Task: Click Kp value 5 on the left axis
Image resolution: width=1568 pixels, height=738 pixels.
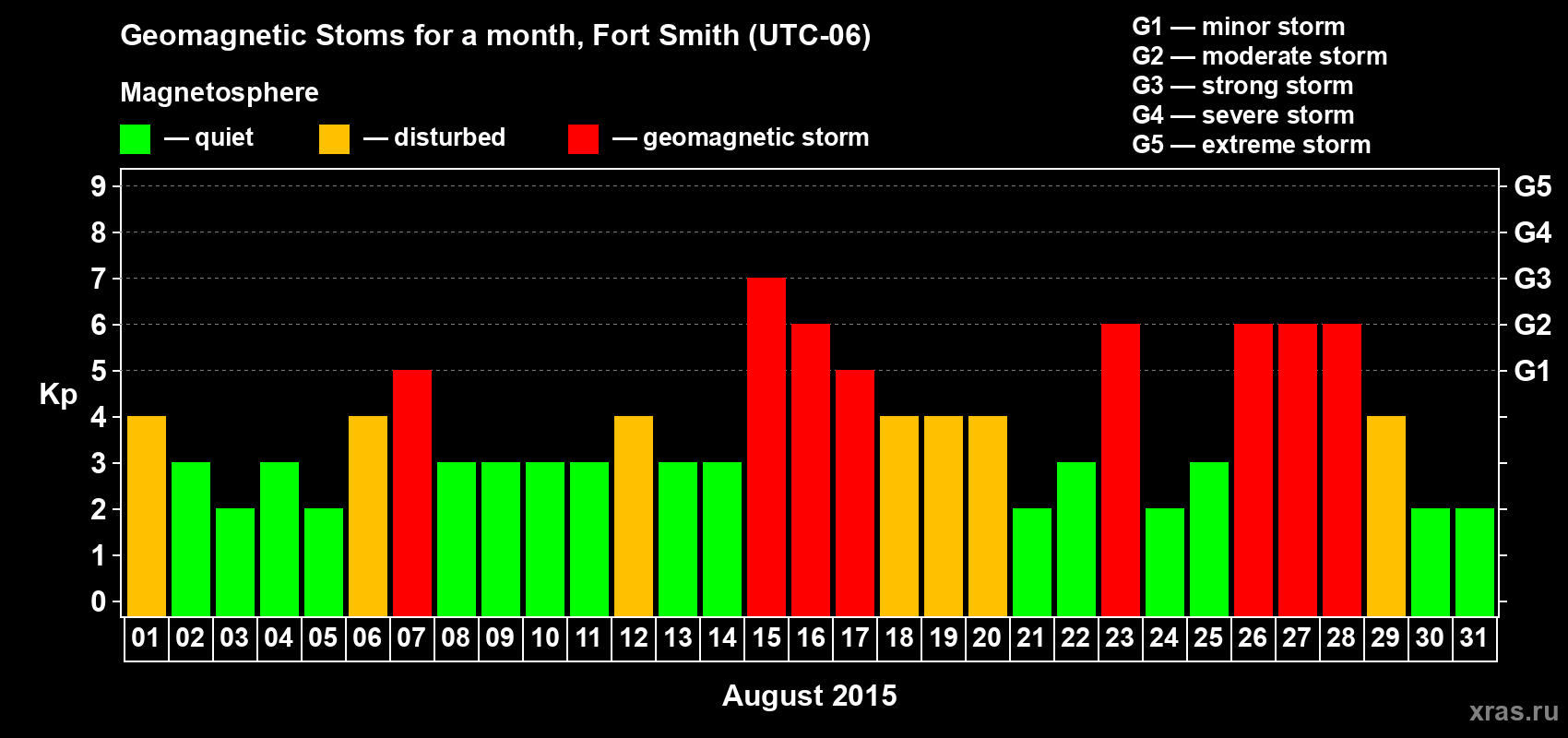Action: 99,371
